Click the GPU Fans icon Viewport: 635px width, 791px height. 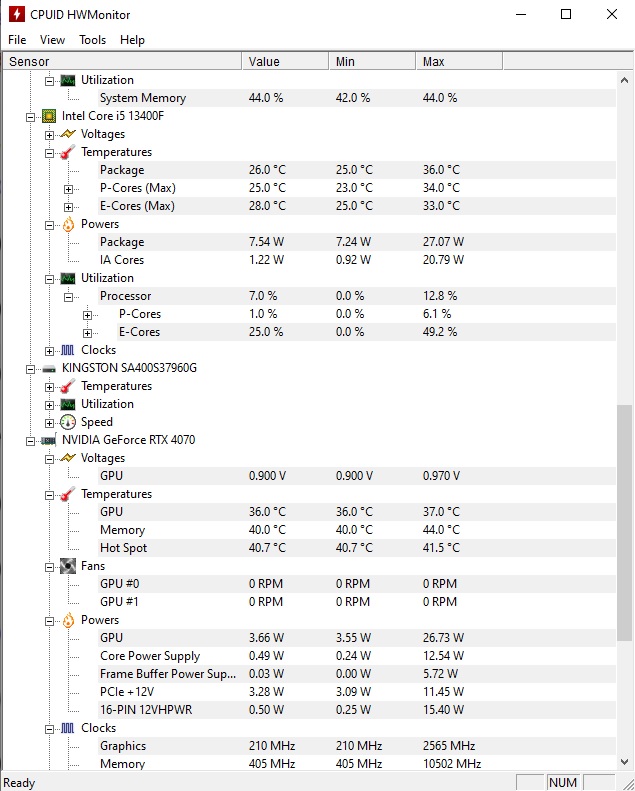(68, 566)
